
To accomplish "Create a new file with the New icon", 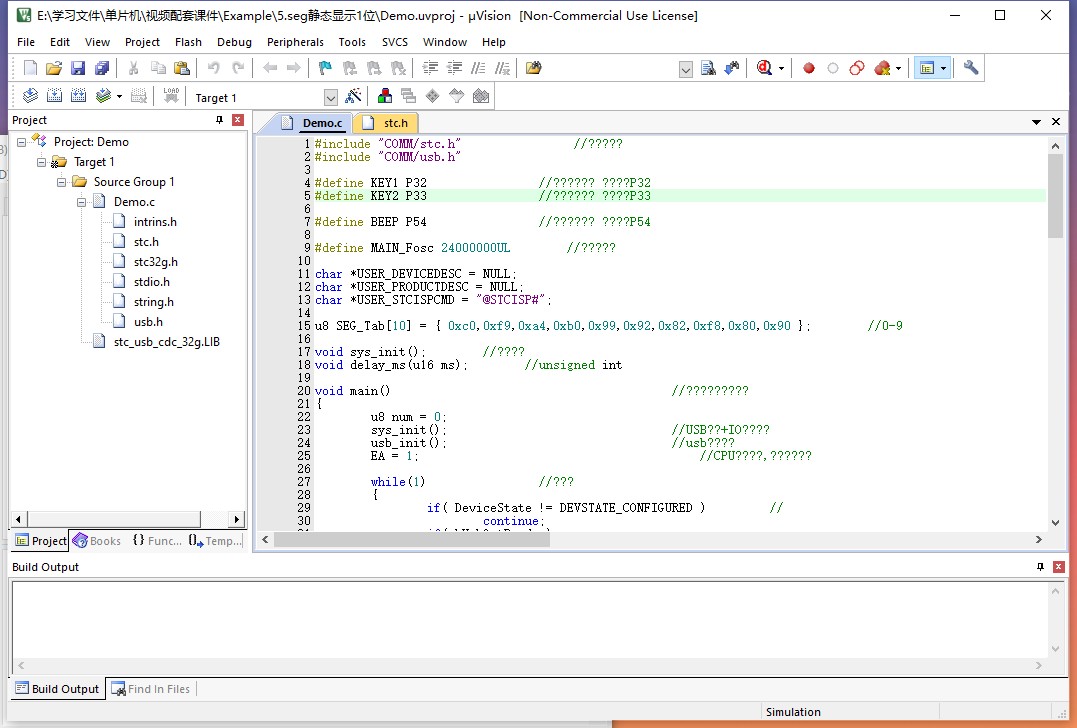I will coord(30,68).
